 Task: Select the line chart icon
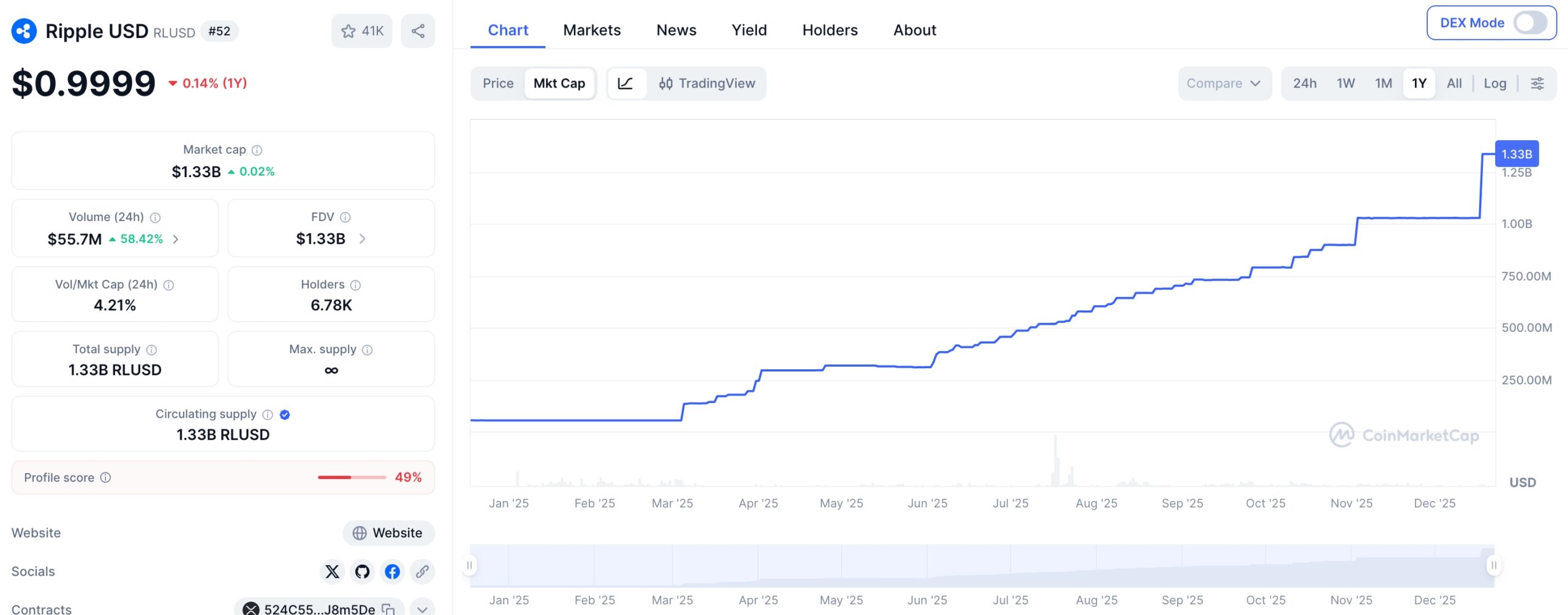pos(626,83)
